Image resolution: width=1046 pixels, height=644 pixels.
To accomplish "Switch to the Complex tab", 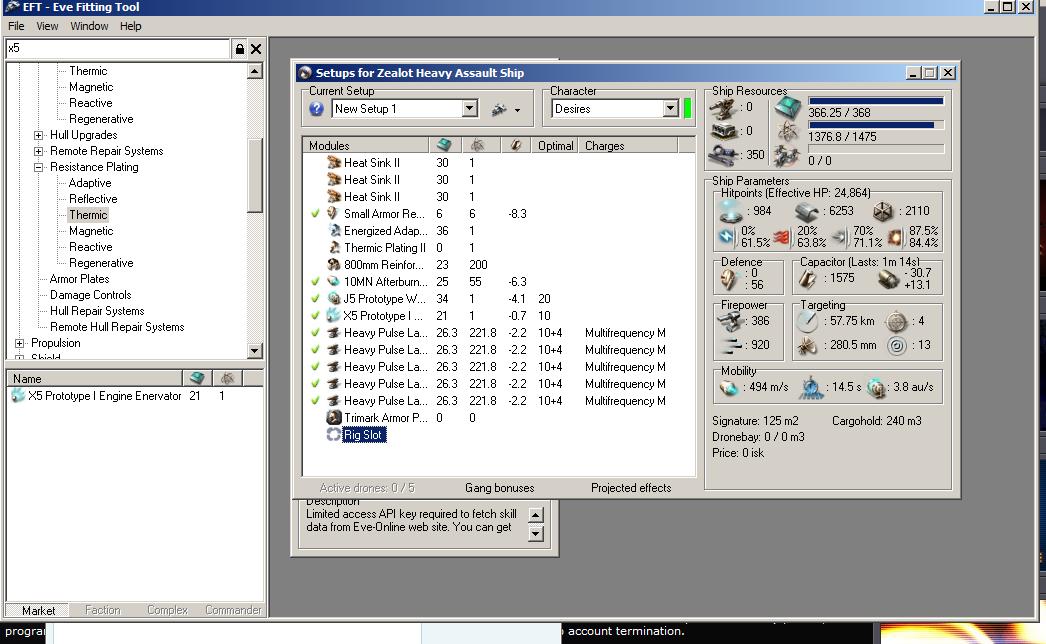I will (167, 610).
